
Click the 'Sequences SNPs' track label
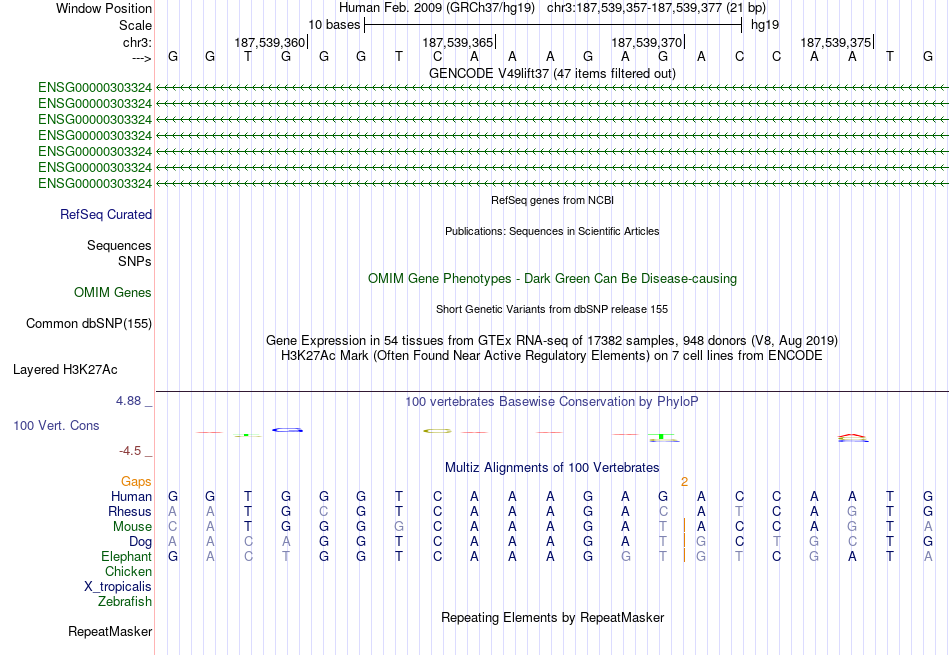(119, 253)
